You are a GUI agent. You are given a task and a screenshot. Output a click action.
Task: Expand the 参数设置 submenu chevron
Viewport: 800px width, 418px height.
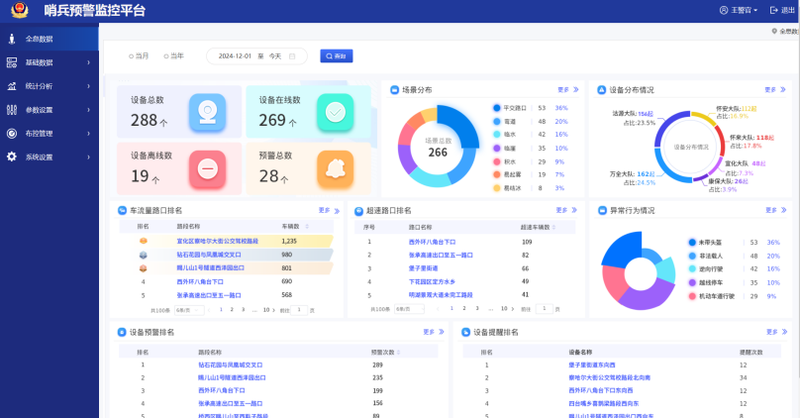click(x=89, y=110)
